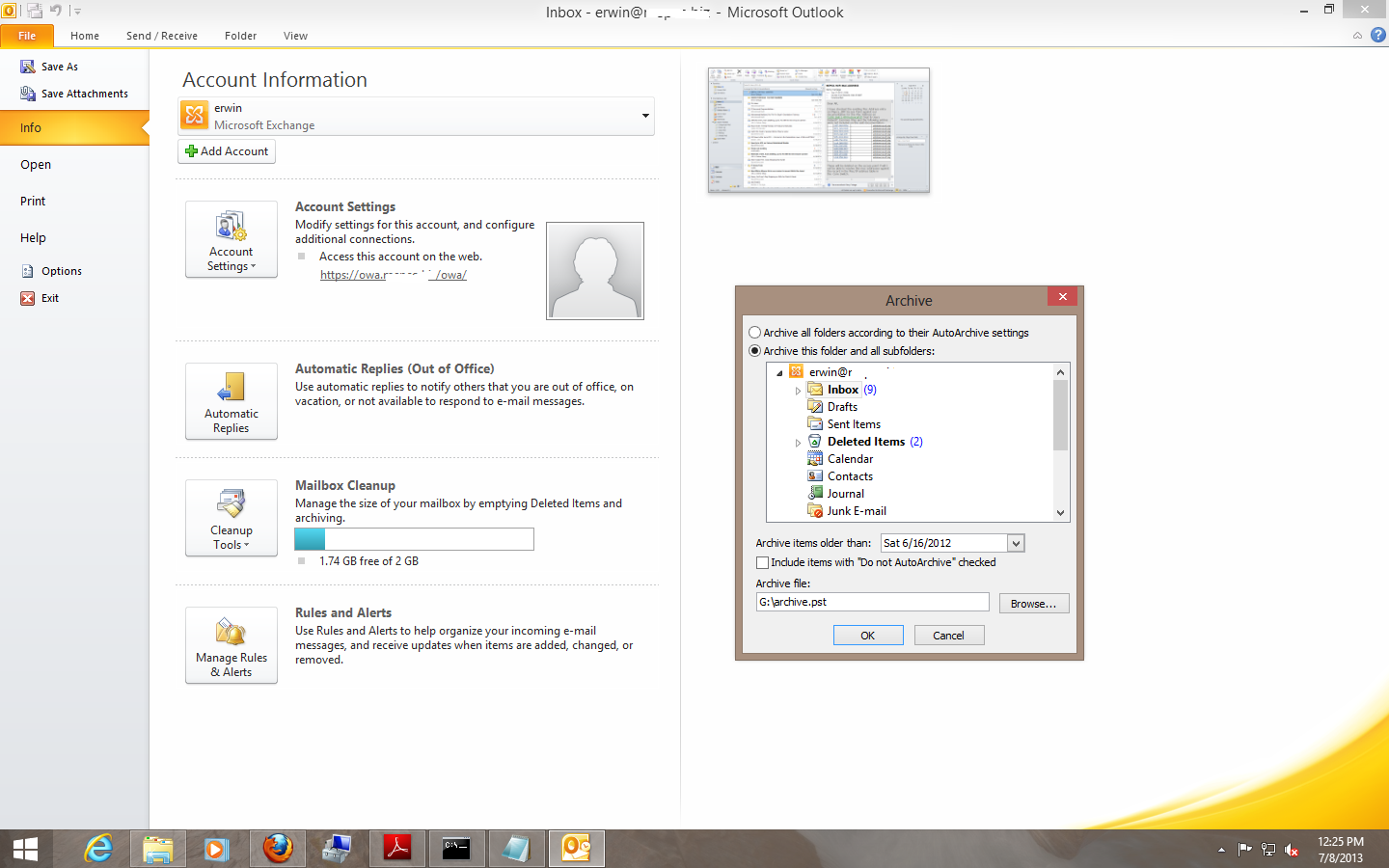Expand the Deleted Items folder in tree
Viewport: 1389px width, 868px height.
798,443
